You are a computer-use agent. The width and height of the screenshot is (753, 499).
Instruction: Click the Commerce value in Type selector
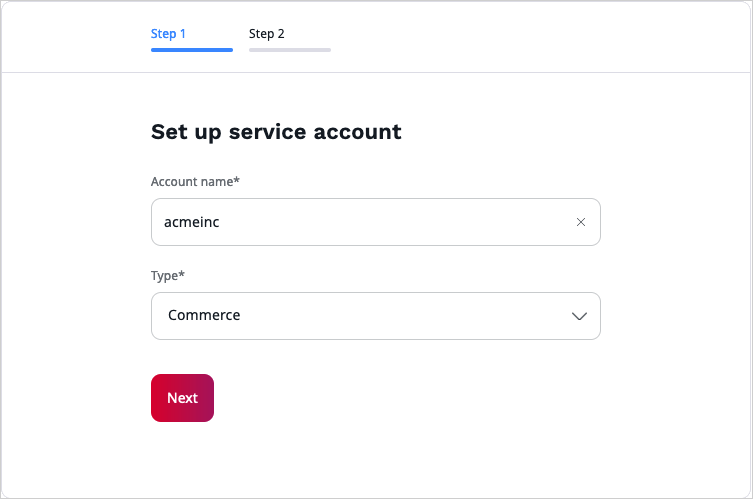(204, 315)
